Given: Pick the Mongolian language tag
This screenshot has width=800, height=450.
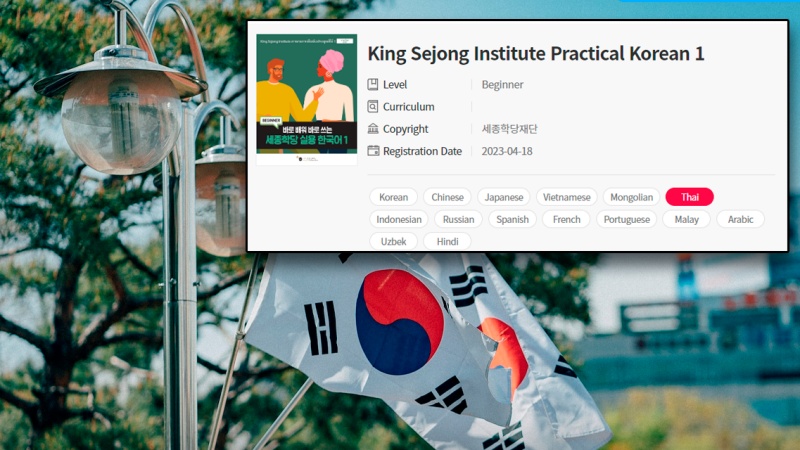Looking at the screenshot, I should (631, 197).
